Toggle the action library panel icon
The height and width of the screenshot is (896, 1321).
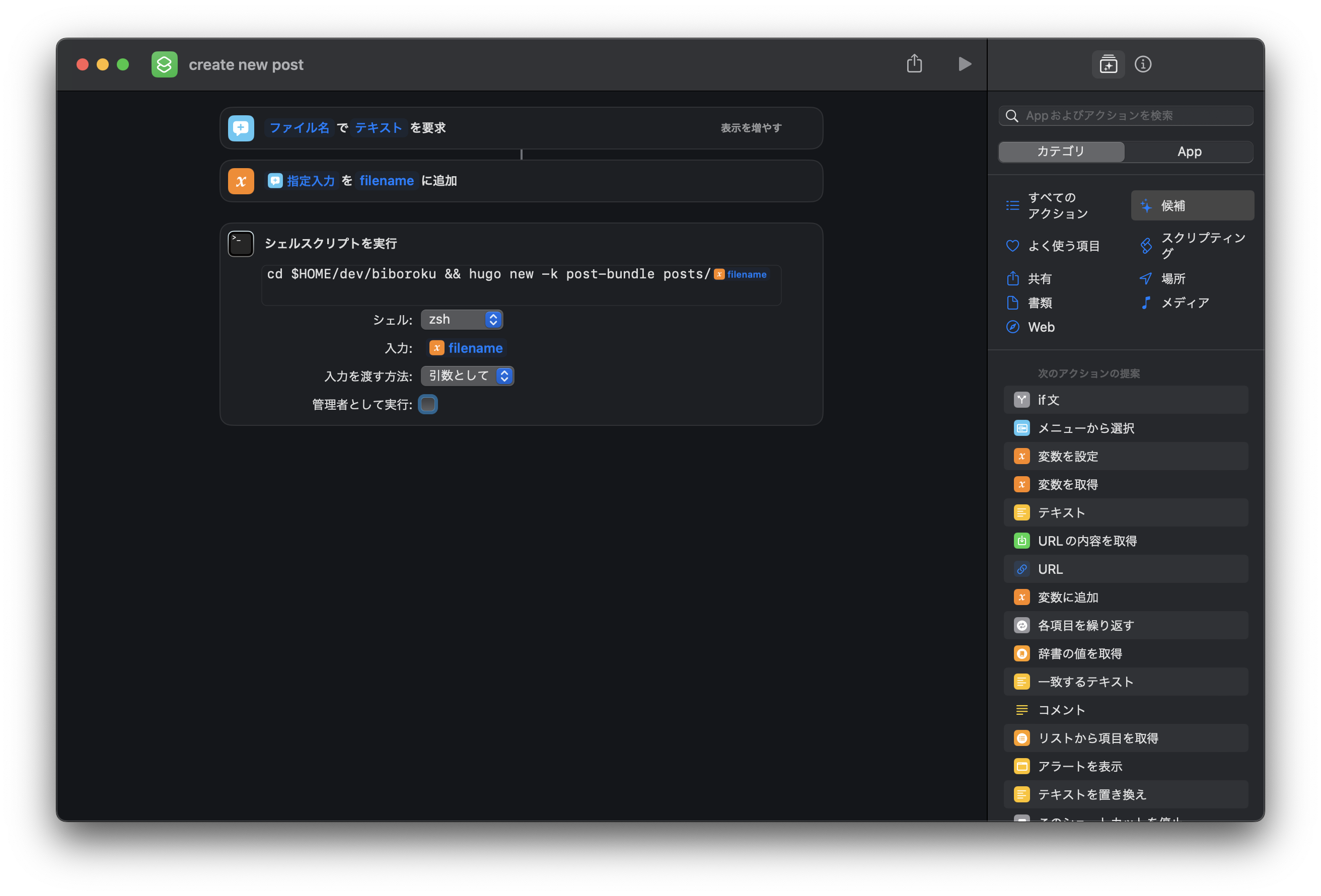coord(1108,64)
